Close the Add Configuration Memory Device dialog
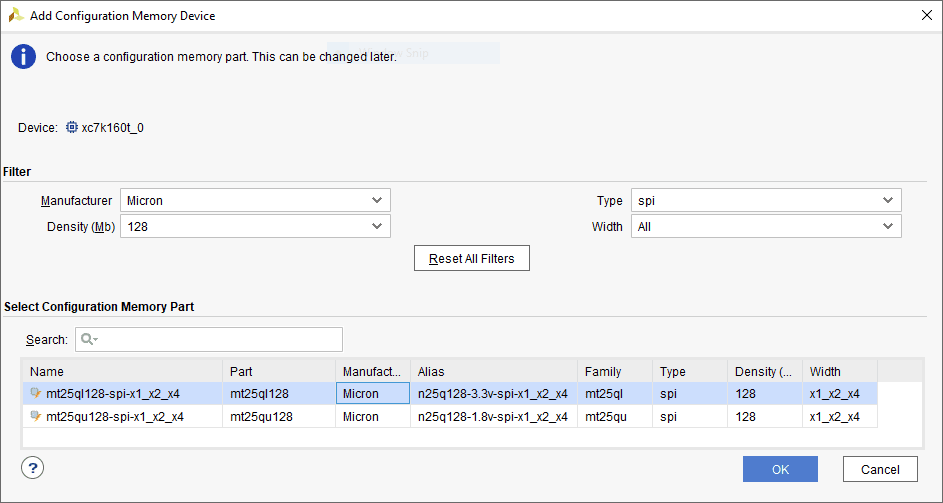Viewport: 943px width, 503px height. (x=923, y=15)
